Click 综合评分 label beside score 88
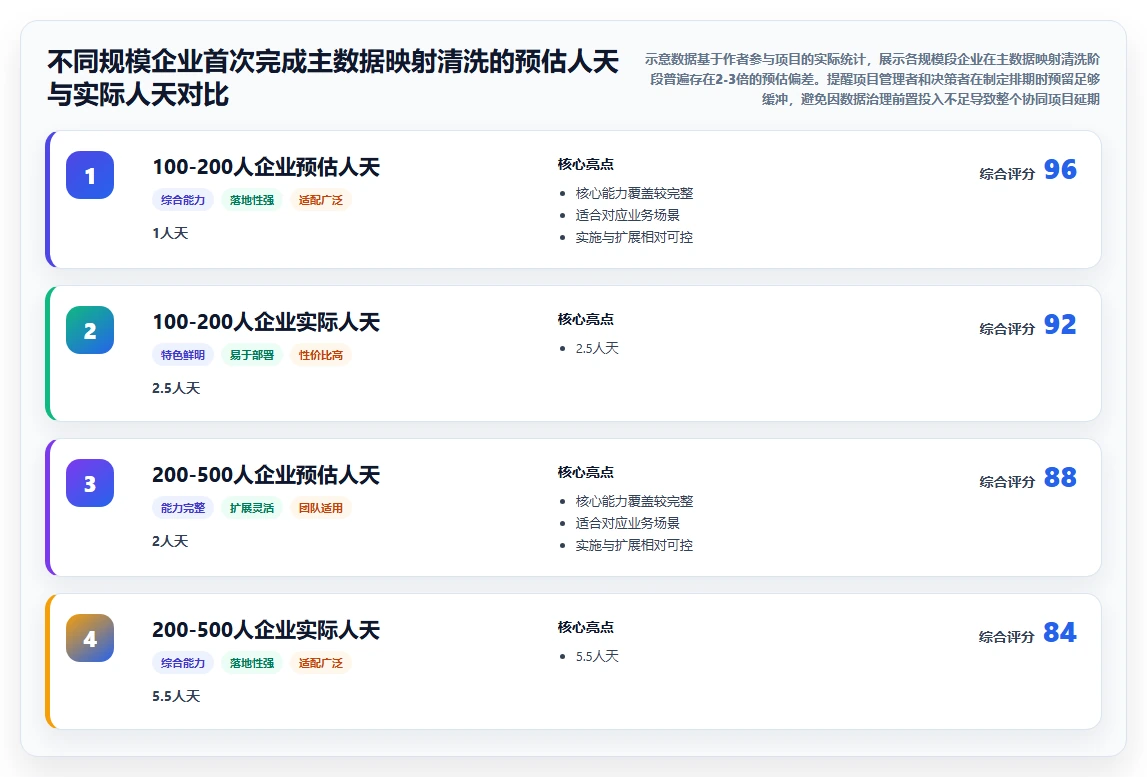1147x777 pixels. 1007,482
